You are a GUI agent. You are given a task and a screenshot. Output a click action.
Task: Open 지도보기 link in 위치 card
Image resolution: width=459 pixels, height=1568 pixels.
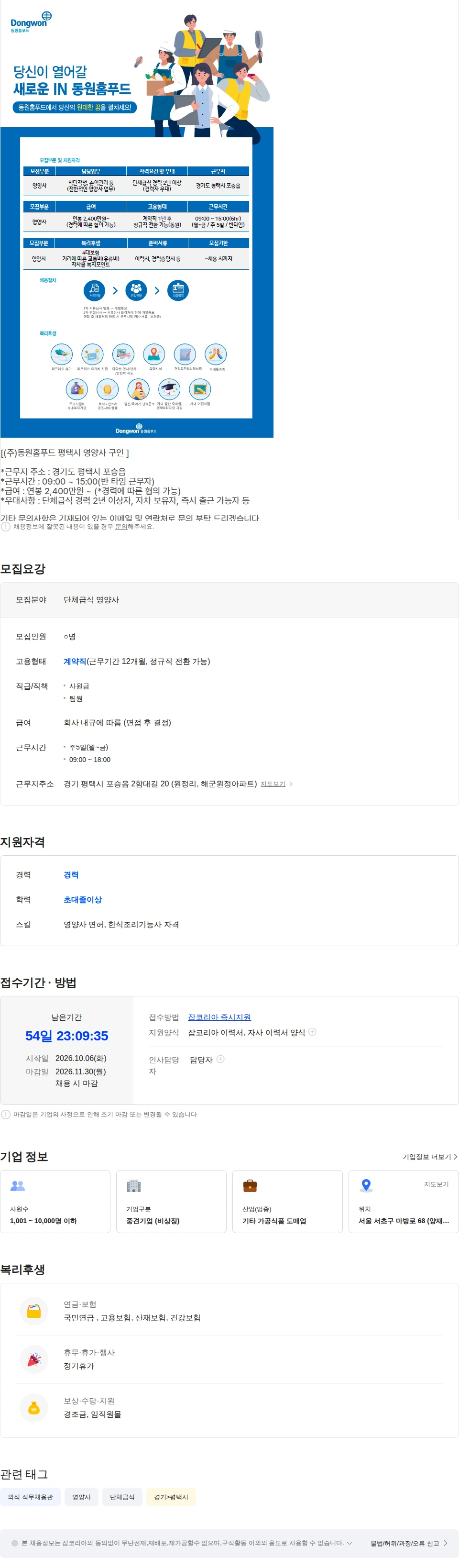[437, 1184]
